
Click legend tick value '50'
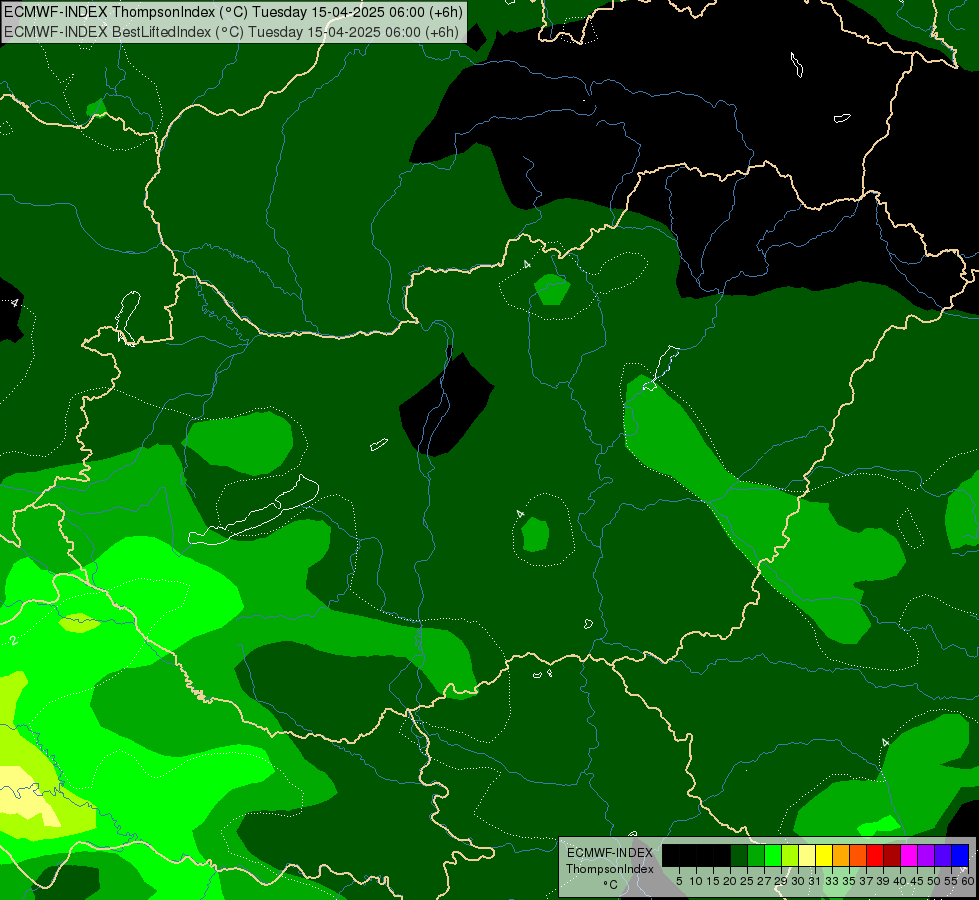(934, 881)
